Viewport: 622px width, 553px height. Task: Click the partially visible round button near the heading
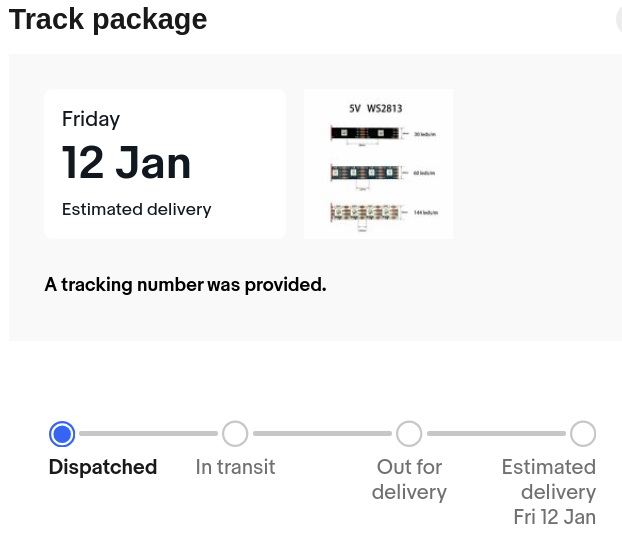(619, 19)
